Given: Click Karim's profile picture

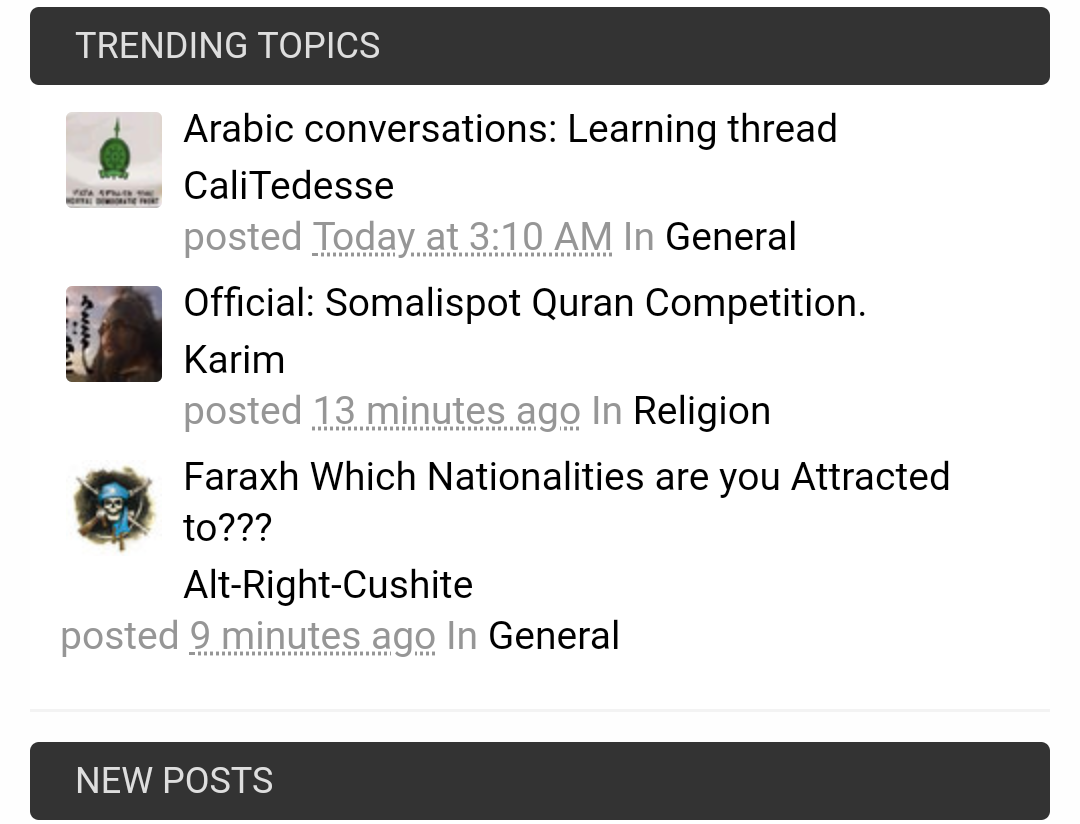Looking at the screenshot, I should coord(114,334).
